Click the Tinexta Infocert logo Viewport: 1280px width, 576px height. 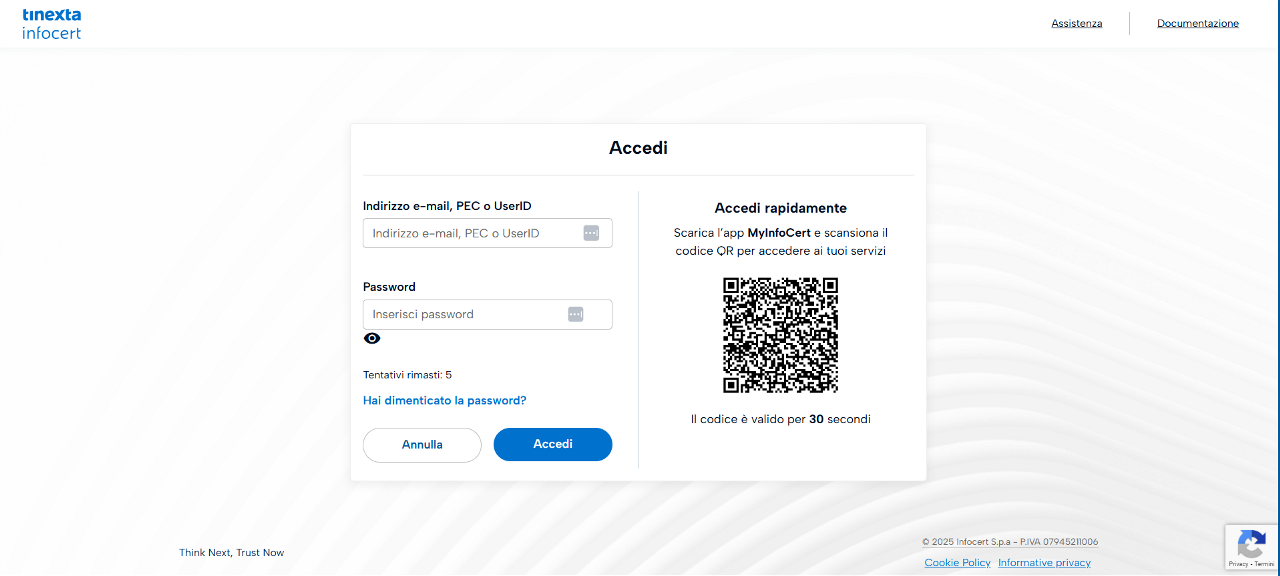pyautogui.click(x=52, y=24)
